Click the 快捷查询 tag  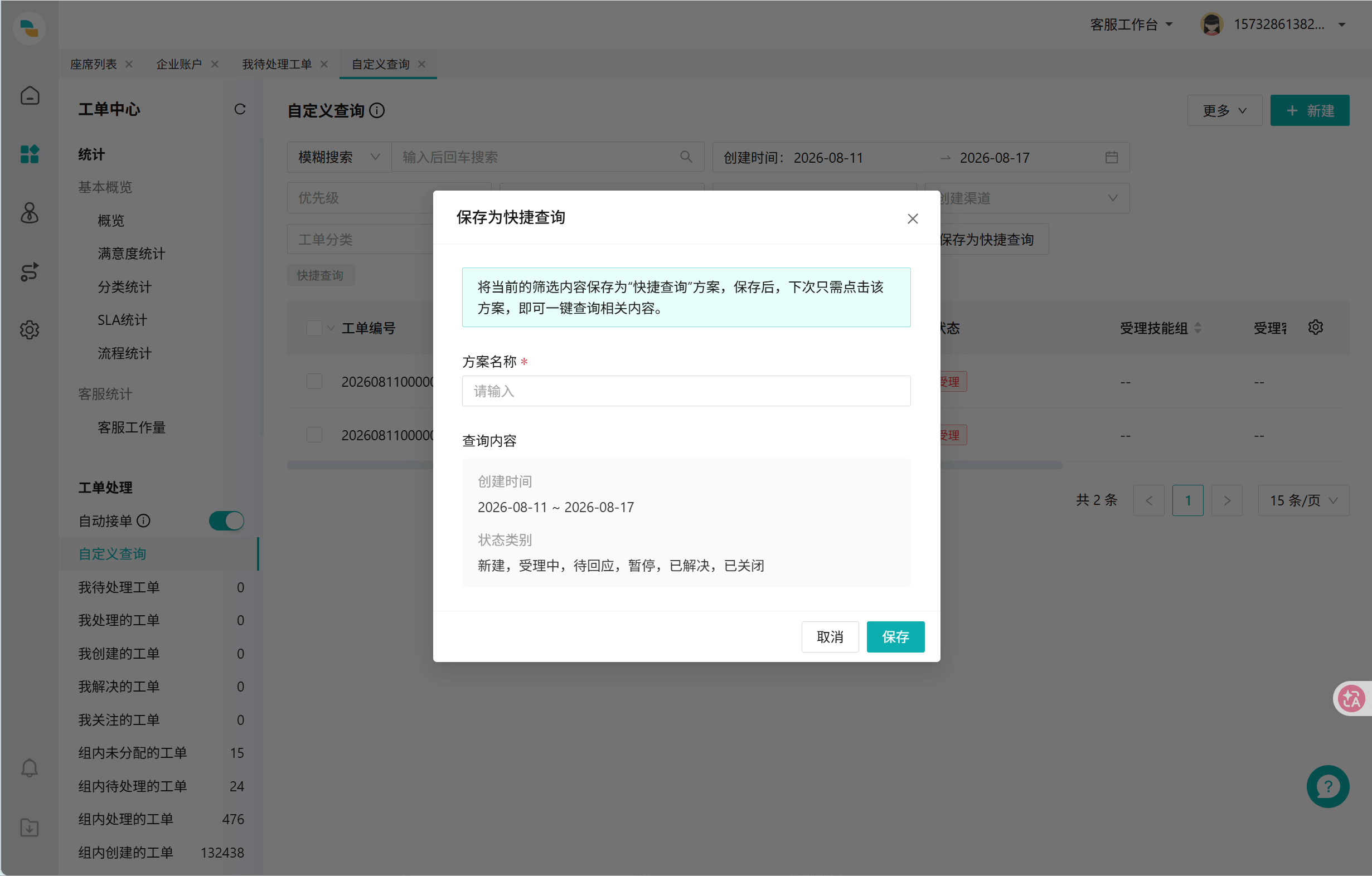pyautogui.click(x=320, y=275)
